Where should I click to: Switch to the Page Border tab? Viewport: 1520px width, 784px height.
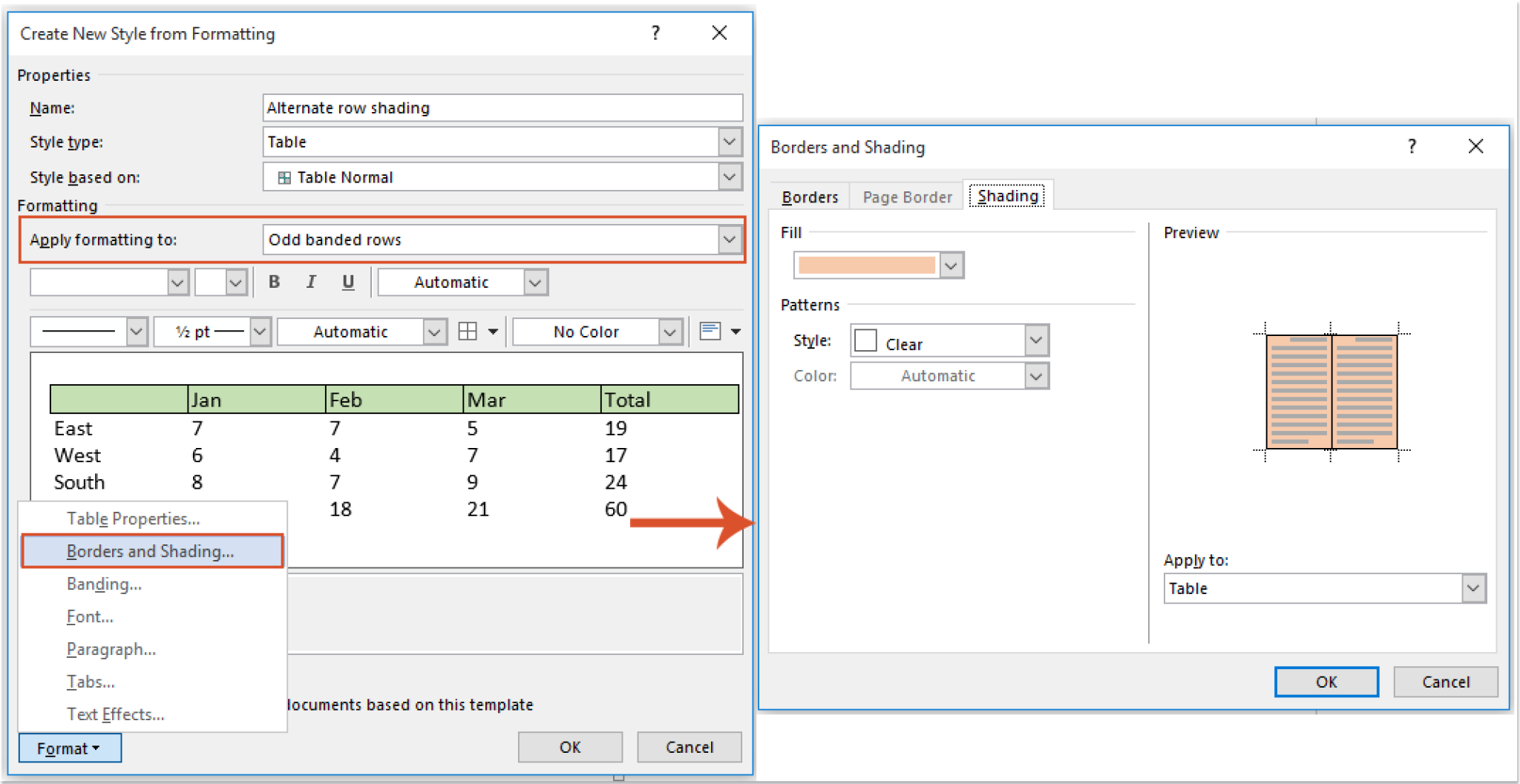(x=906, y=196)
